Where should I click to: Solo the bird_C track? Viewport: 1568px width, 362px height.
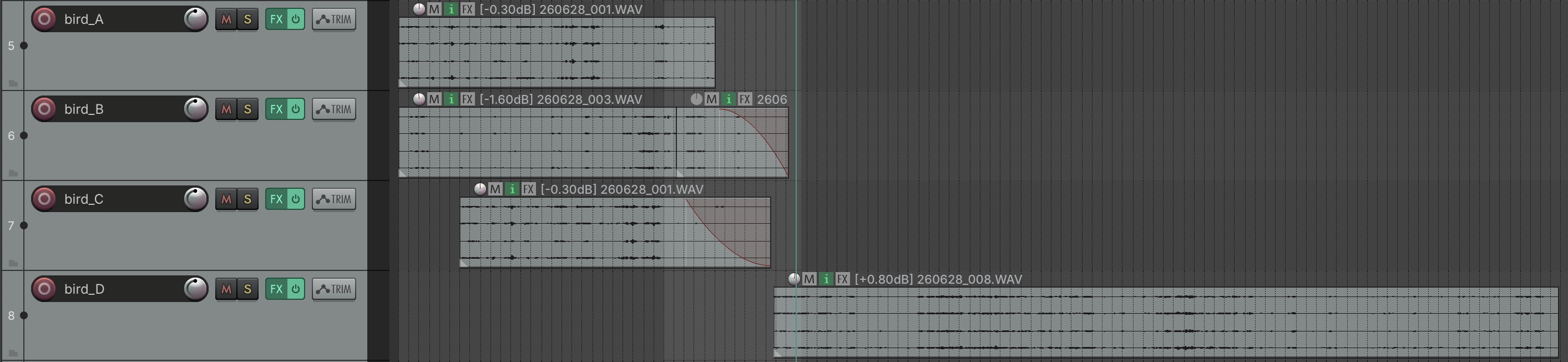(x=247, y=199)
